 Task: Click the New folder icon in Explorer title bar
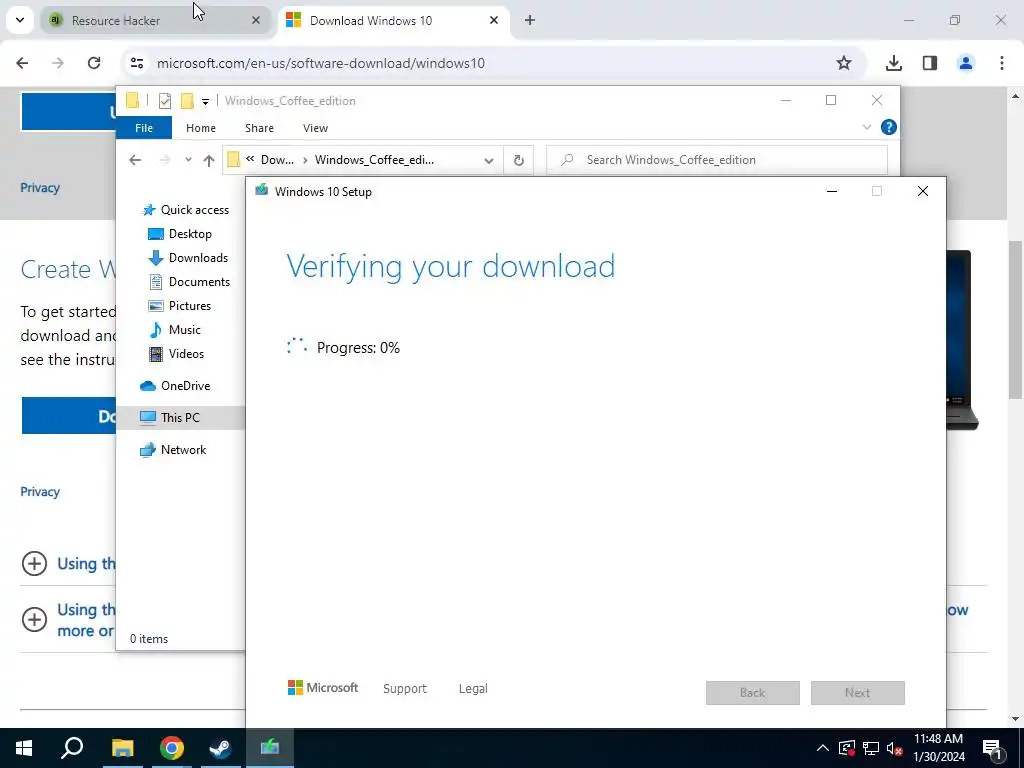187,101
